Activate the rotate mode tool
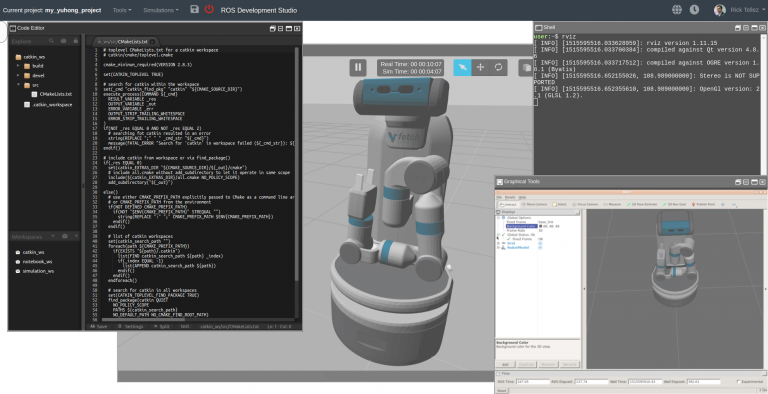 click(498, 68)
